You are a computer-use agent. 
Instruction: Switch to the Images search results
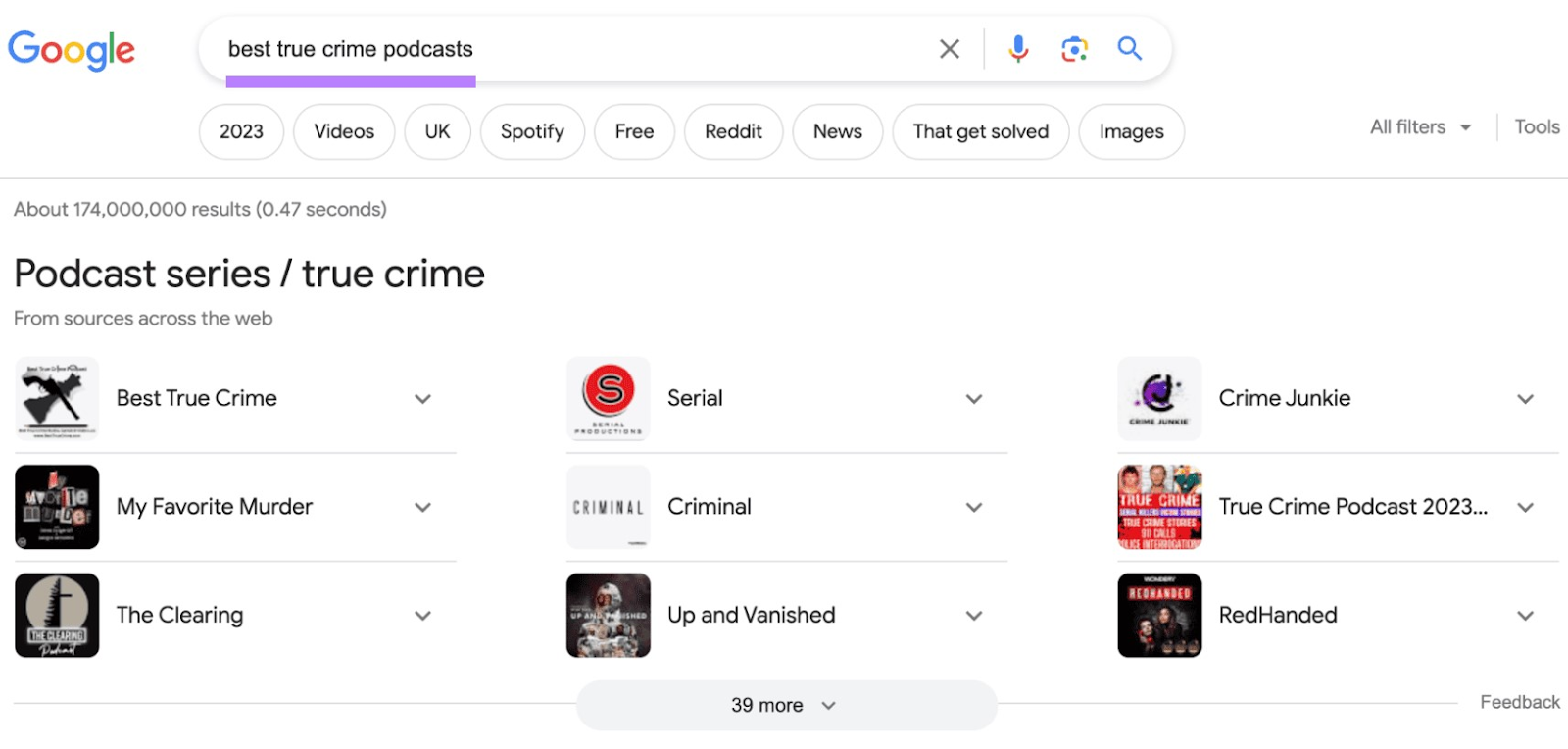pyautogui.click(x=1130, y=131)
